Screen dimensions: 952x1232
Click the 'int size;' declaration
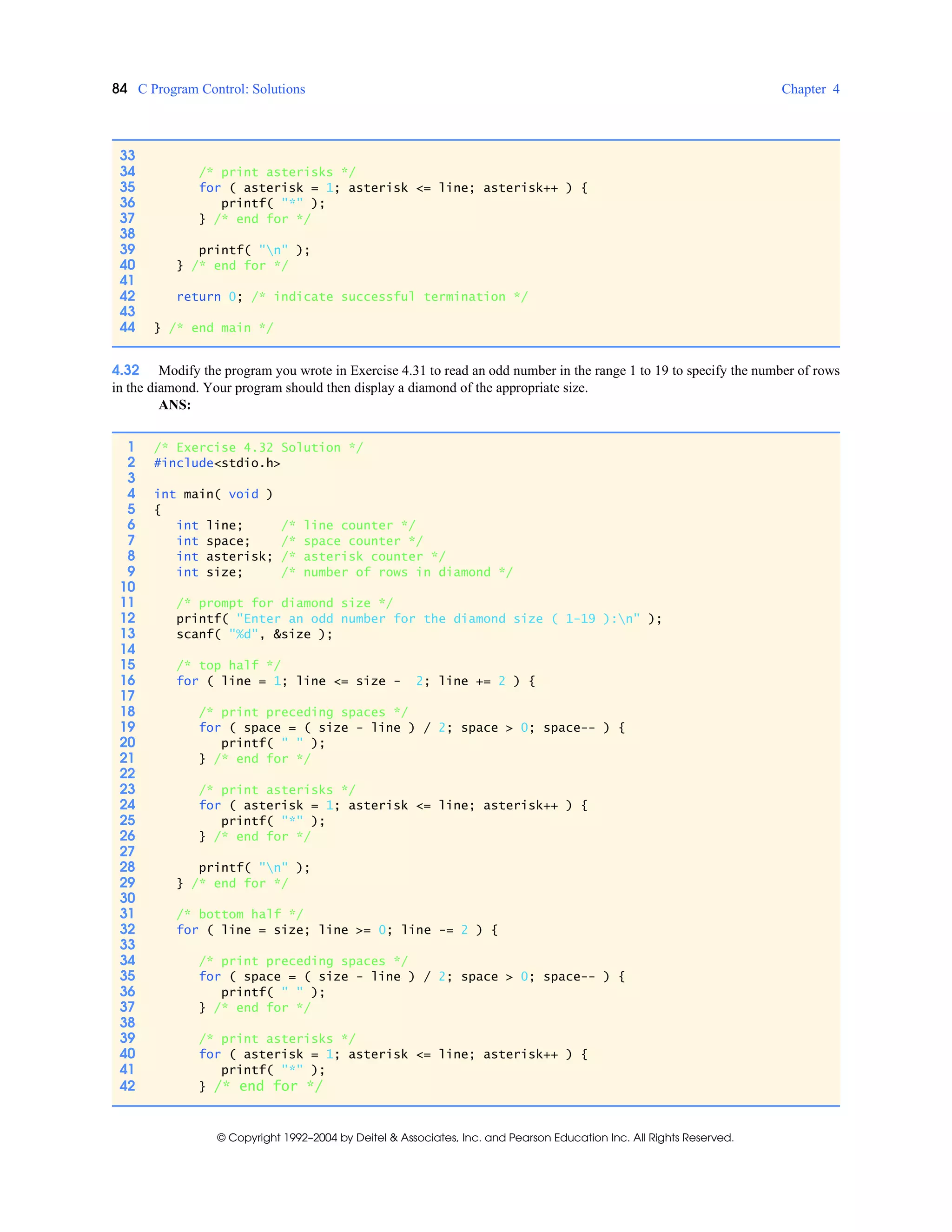click(210, 572)
